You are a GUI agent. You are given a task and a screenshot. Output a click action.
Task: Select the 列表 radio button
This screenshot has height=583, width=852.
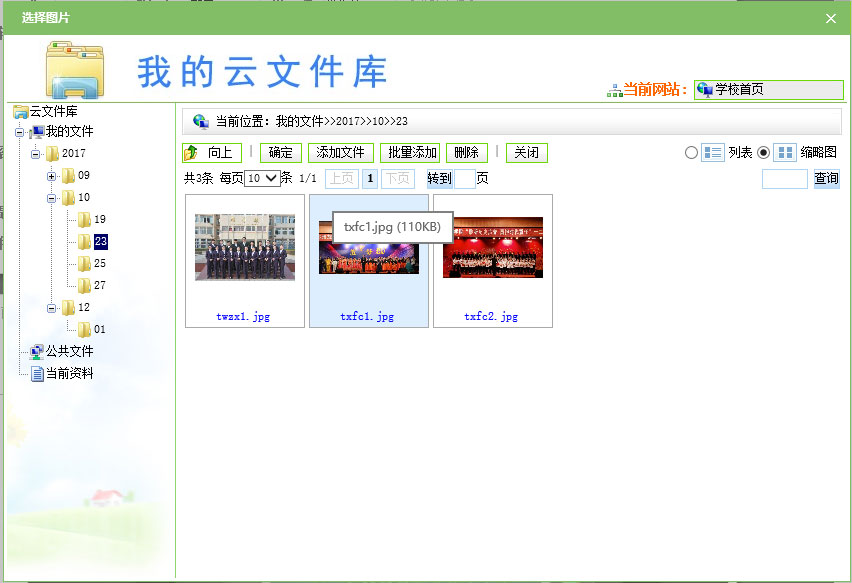pyautogui.click(x=691, y=153)
